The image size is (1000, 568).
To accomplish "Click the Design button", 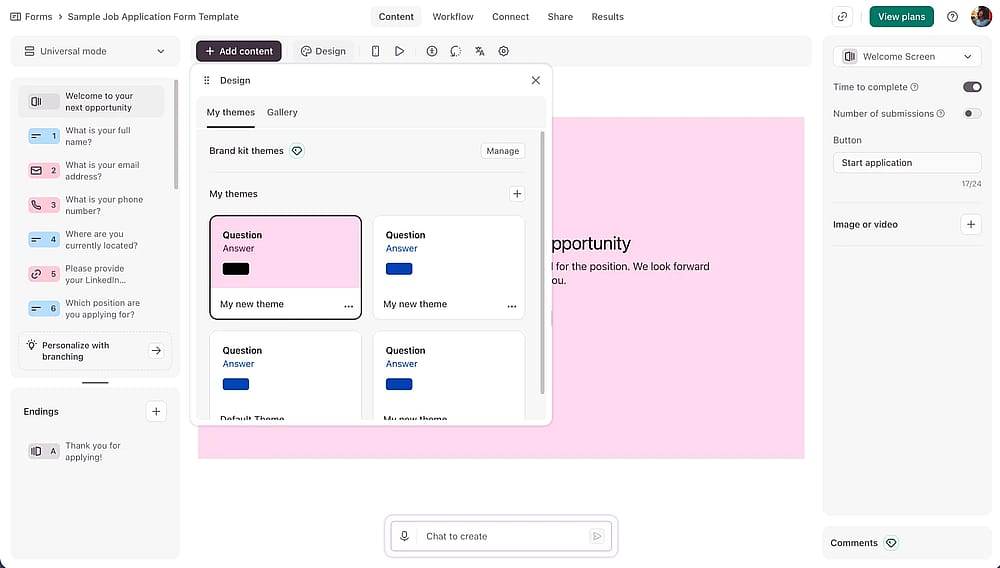I will [323, 51].
